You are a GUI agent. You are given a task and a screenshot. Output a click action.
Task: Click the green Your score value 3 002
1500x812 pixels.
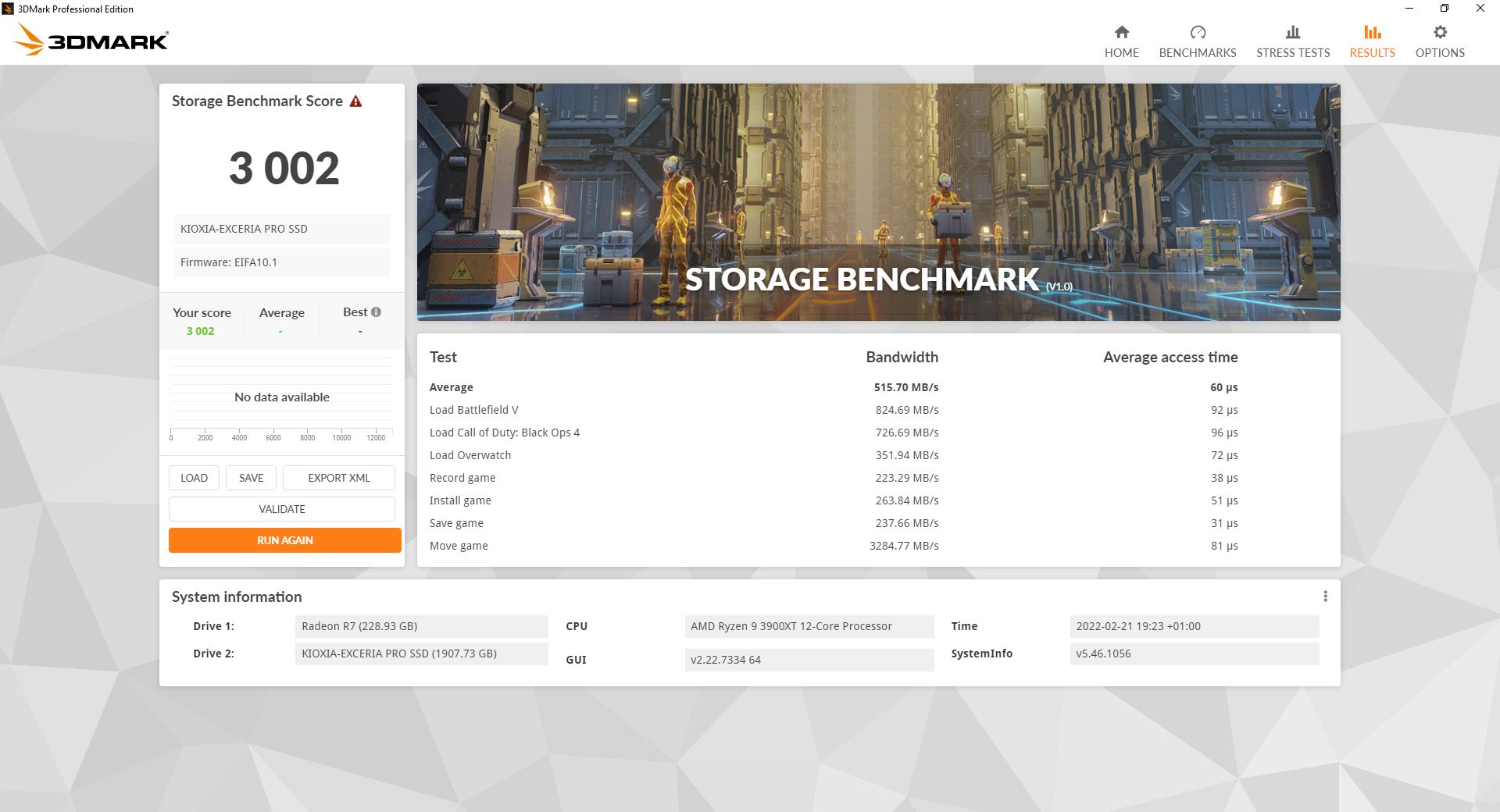pos(200,331)
